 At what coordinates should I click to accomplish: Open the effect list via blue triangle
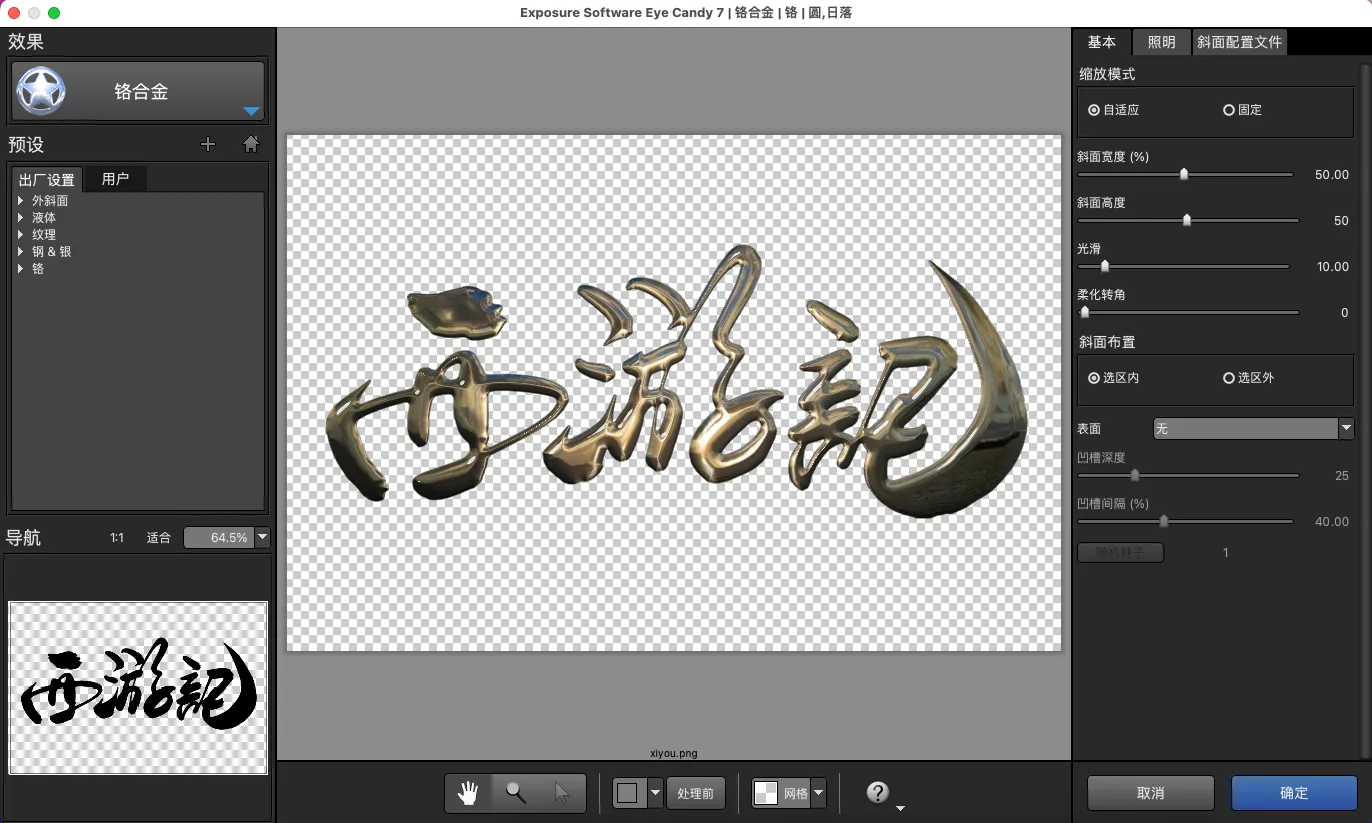point(251,111)
